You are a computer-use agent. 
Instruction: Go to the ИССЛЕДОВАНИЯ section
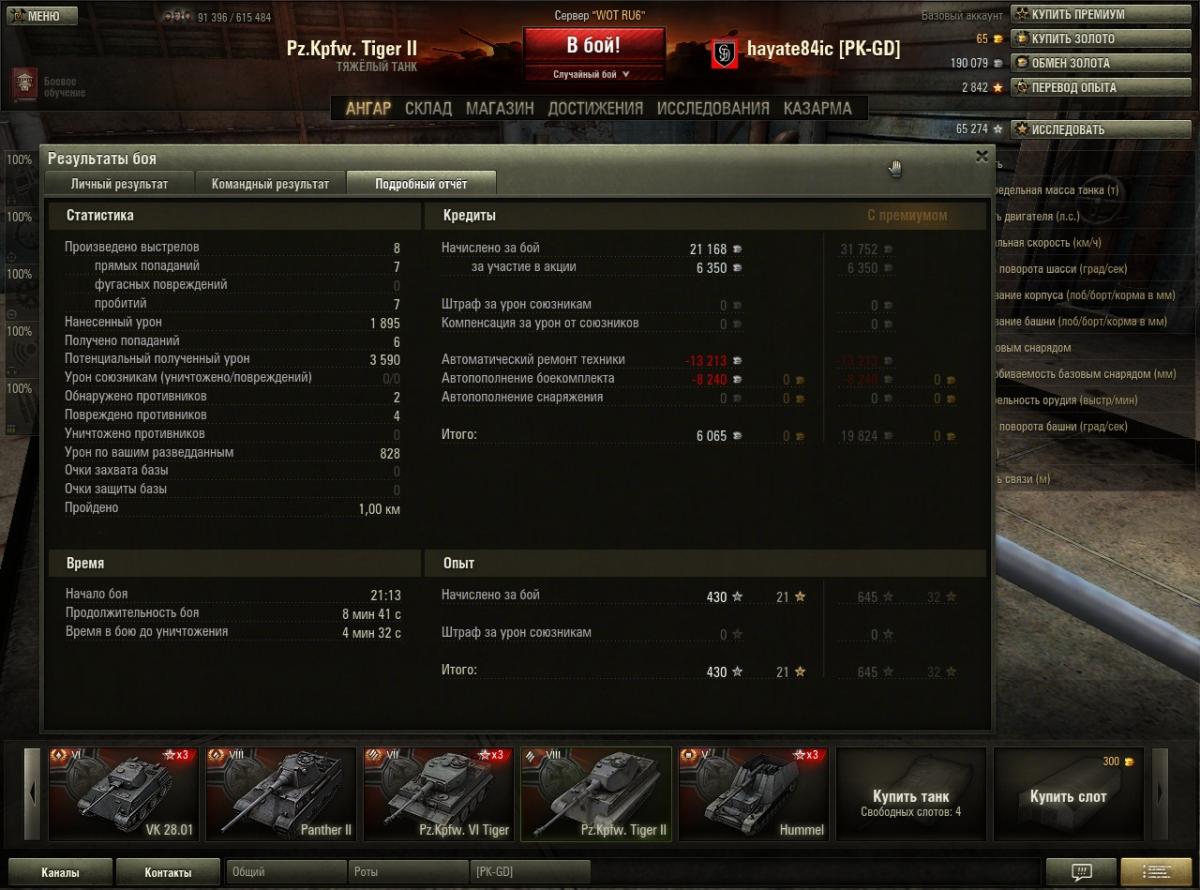pyautogui.click(x=713, y=108)
